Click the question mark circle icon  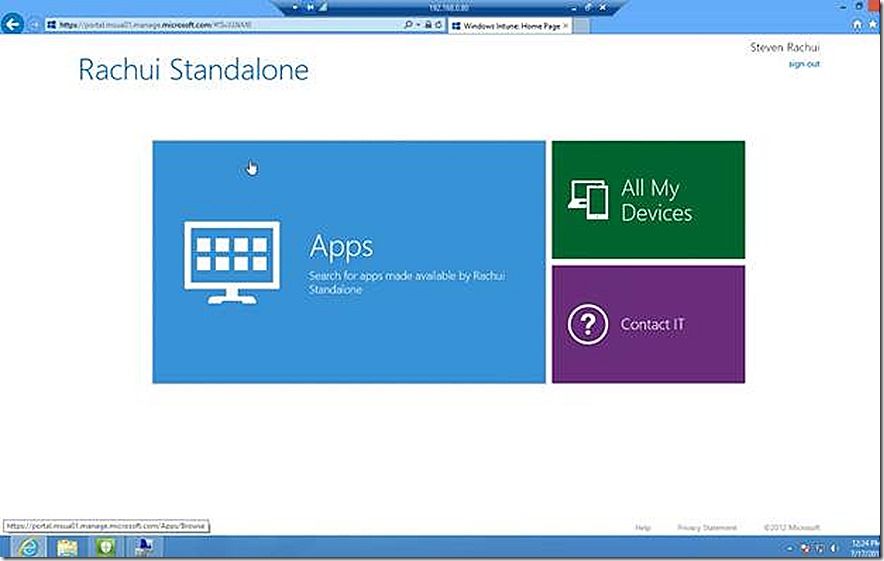tap(588, 324)
